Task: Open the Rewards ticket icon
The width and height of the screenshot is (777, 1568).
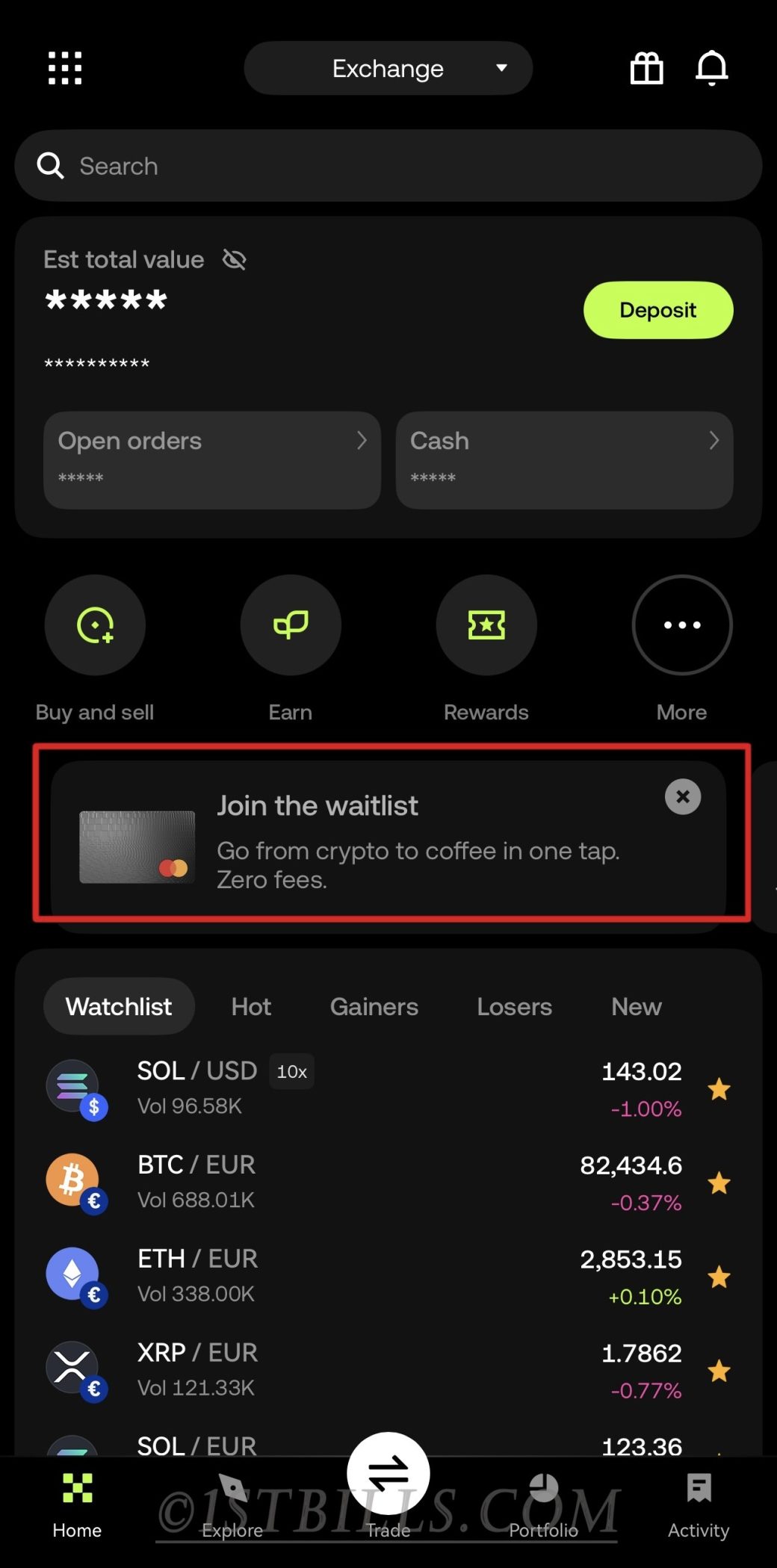Action: (x=486, y=625)
